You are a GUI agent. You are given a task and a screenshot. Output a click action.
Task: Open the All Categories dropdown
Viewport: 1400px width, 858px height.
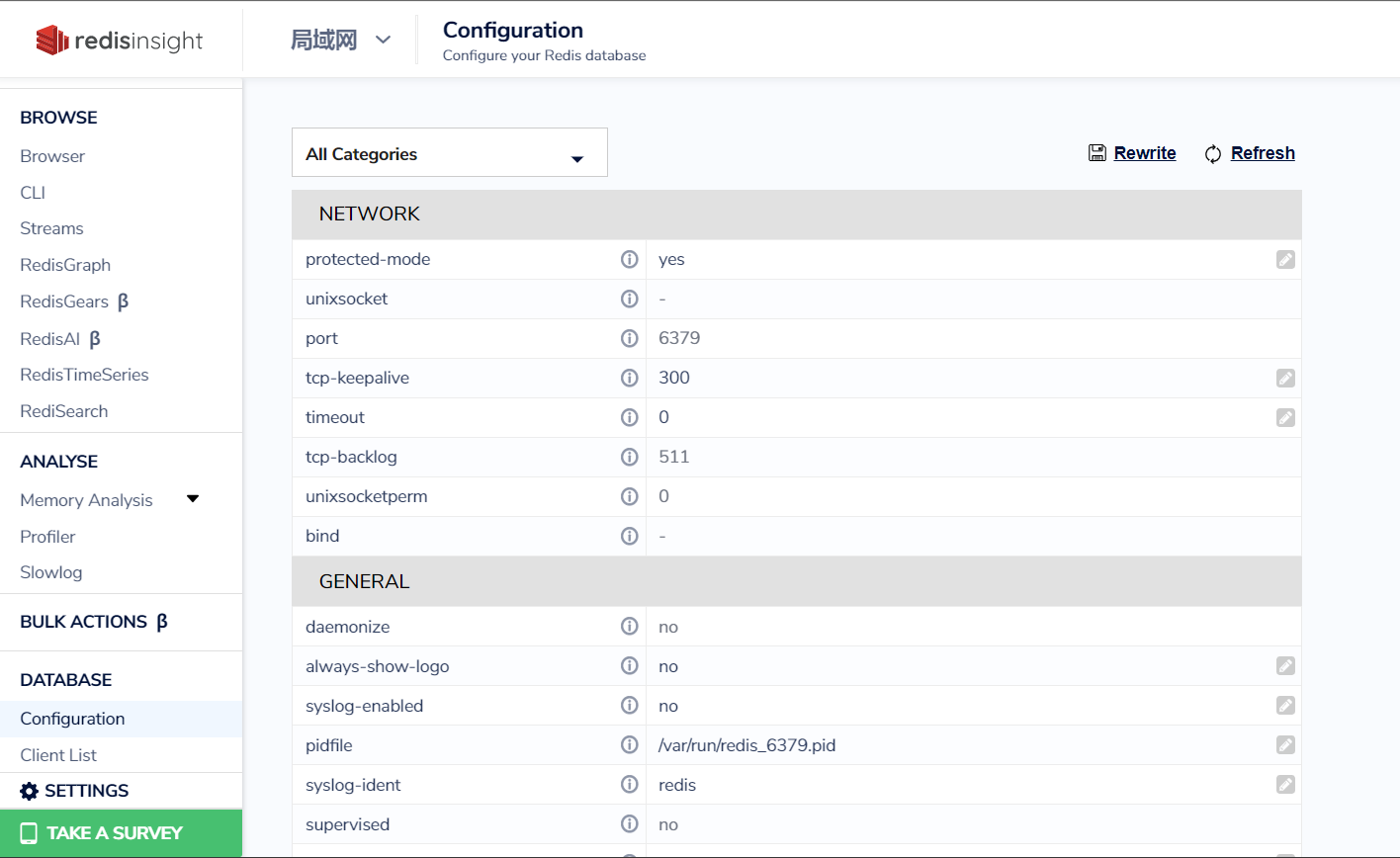tap(450, 153)
